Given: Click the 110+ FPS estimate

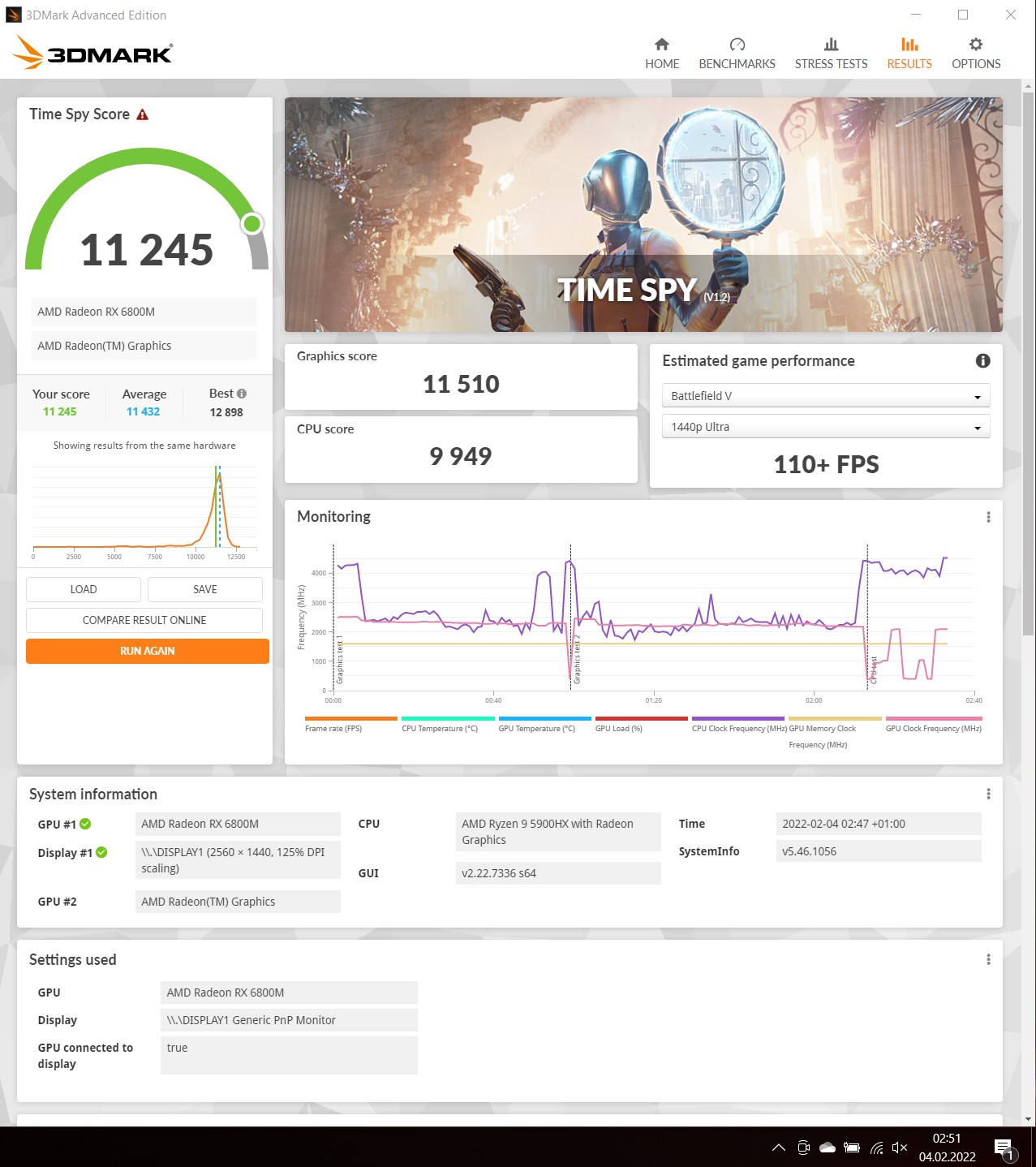Looking at the screenshot, I should click(x=826, y=464).
